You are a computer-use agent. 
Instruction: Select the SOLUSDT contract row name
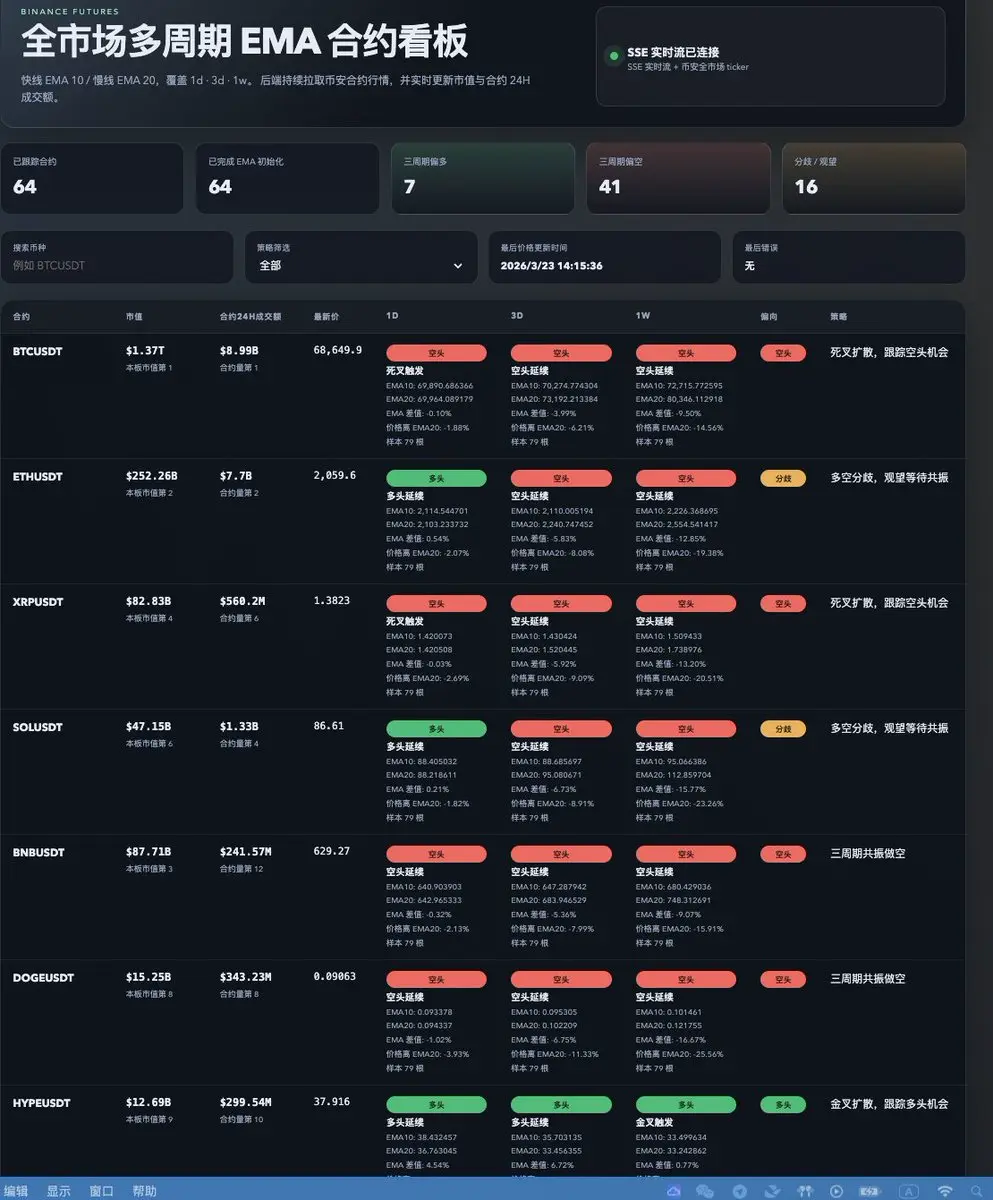(37, 727)
